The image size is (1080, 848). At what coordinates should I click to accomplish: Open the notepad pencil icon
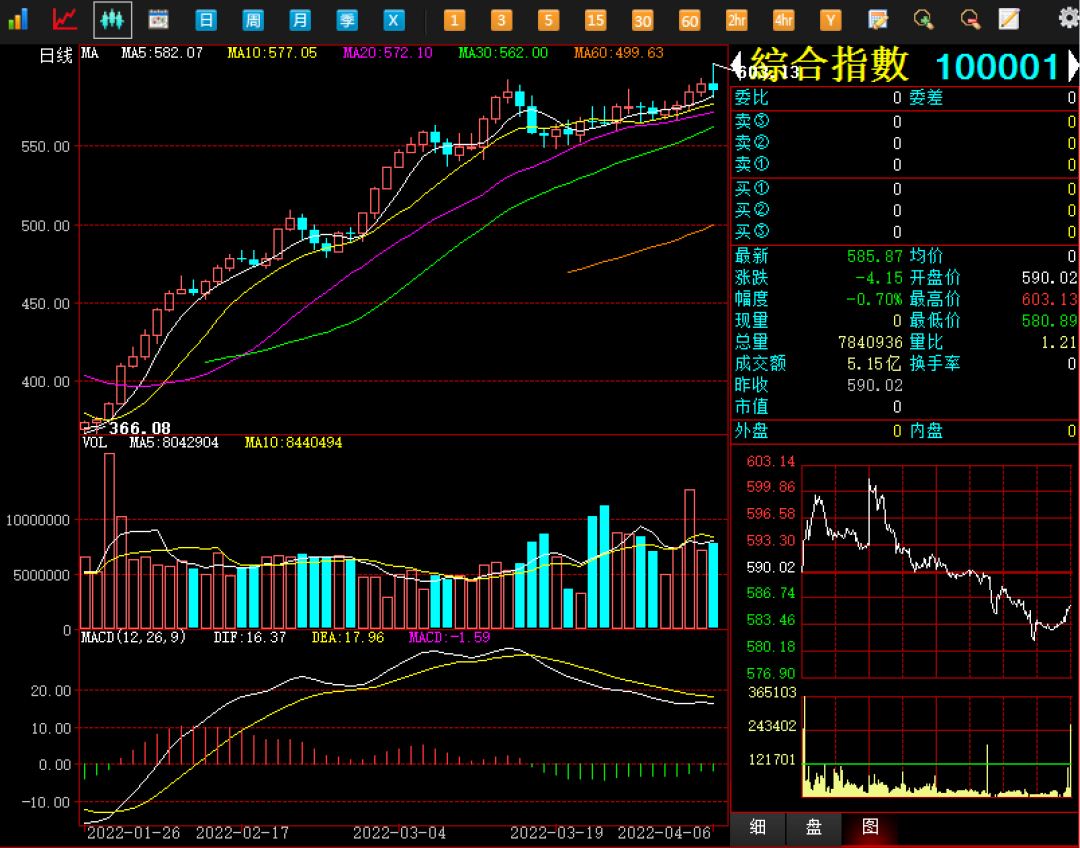click(x=1009, y=19)
